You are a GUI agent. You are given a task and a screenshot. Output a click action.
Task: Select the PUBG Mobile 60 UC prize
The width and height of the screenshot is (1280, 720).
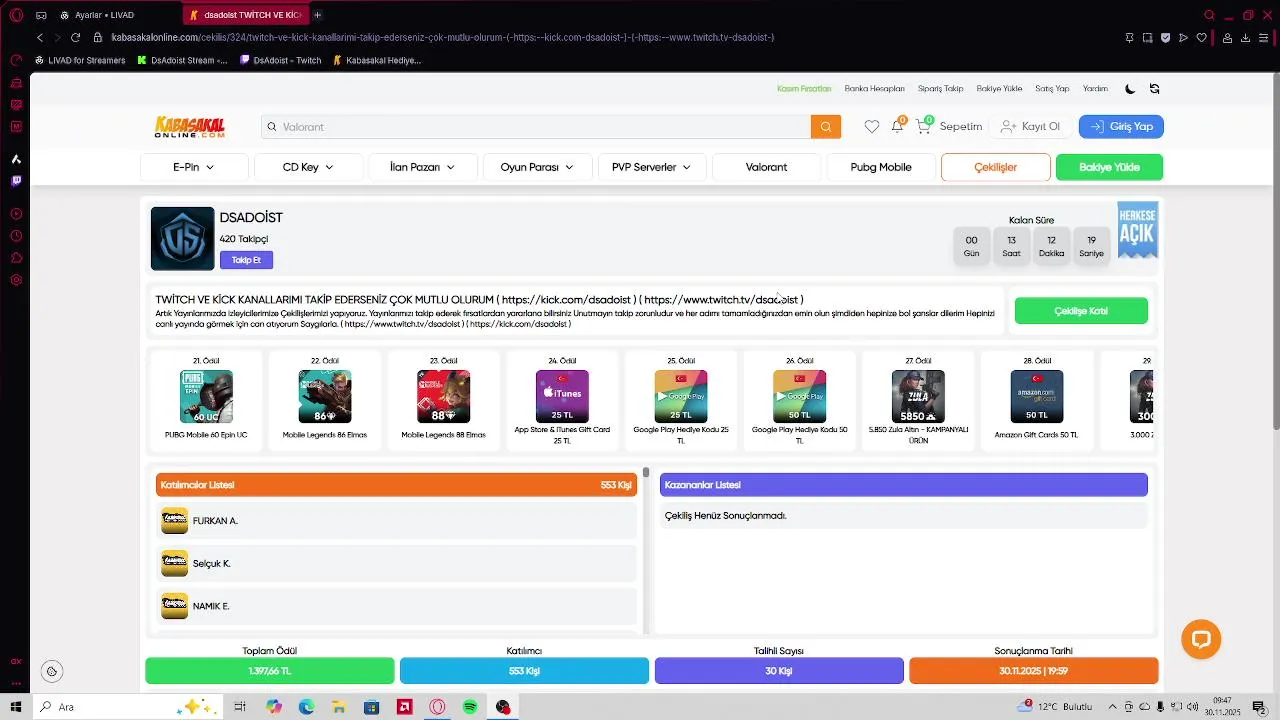tap(206, 400)
